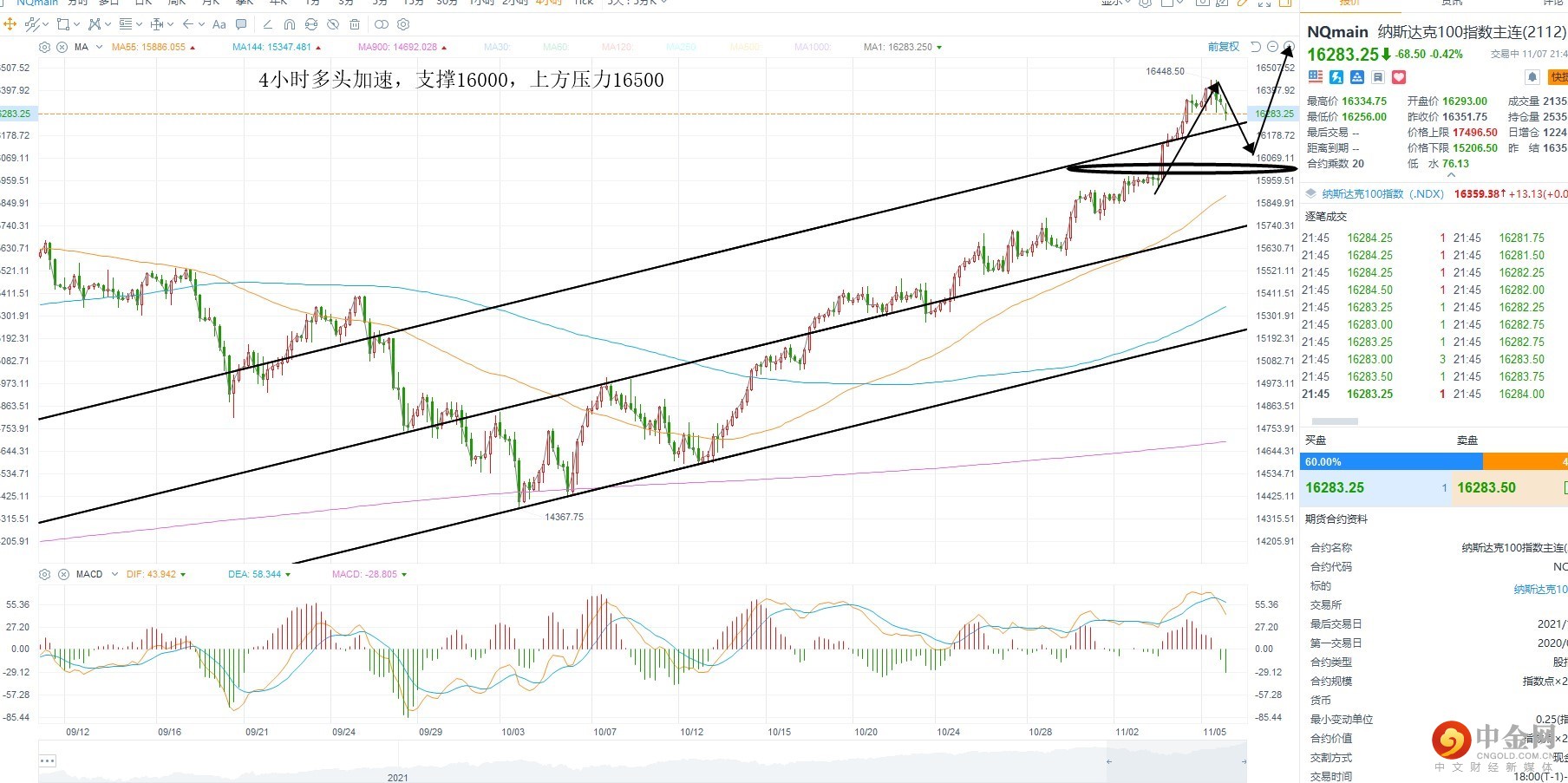Screen dimensions: 1568x783
Task: Toggle DIF line visibility
Action: click(x=156, y=574)
